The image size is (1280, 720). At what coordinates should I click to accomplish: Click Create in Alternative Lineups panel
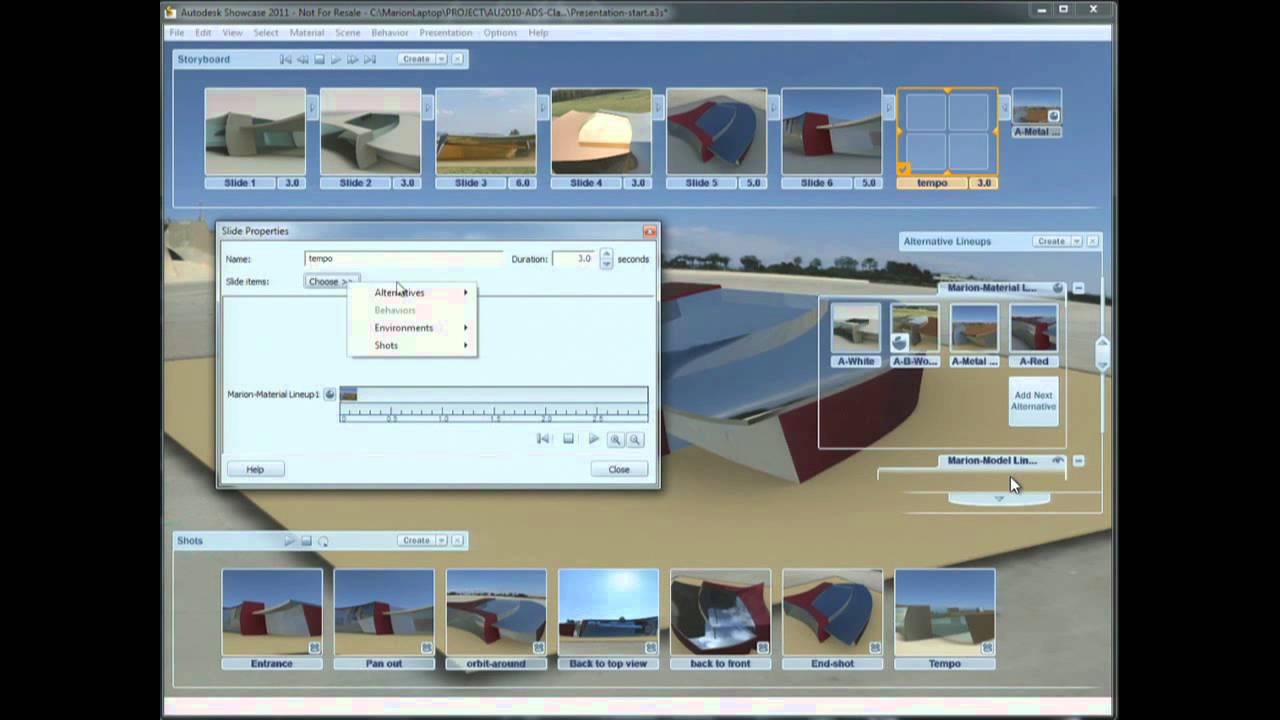tap(1051, 241)
